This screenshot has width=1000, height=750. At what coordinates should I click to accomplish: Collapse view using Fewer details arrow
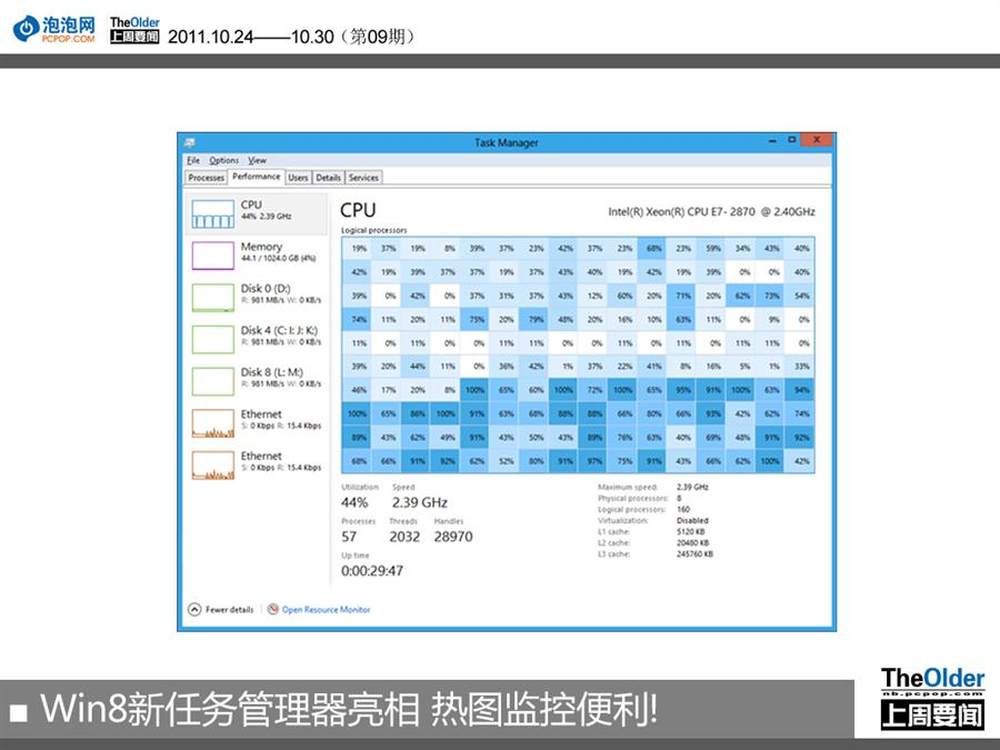point(194,609)
